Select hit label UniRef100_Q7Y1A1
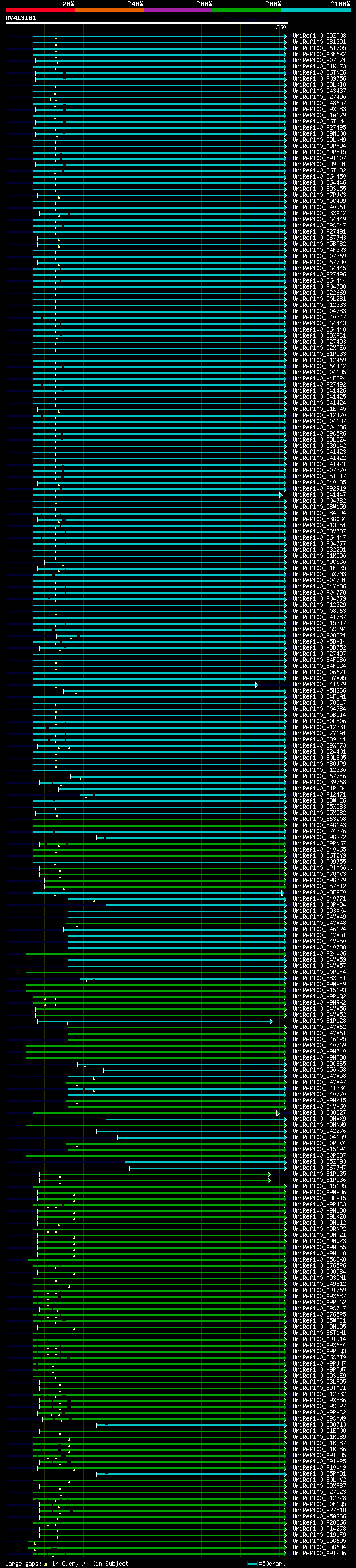Image resolution: width=356 pixels, height=1568 pixels. click(x=319, y=734)
